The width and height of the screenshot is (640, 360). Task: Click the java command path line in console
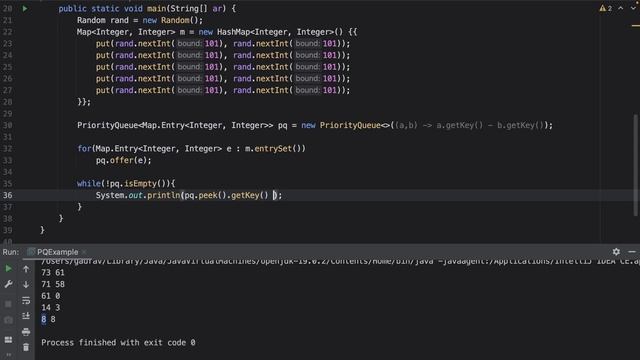point(340,262)
